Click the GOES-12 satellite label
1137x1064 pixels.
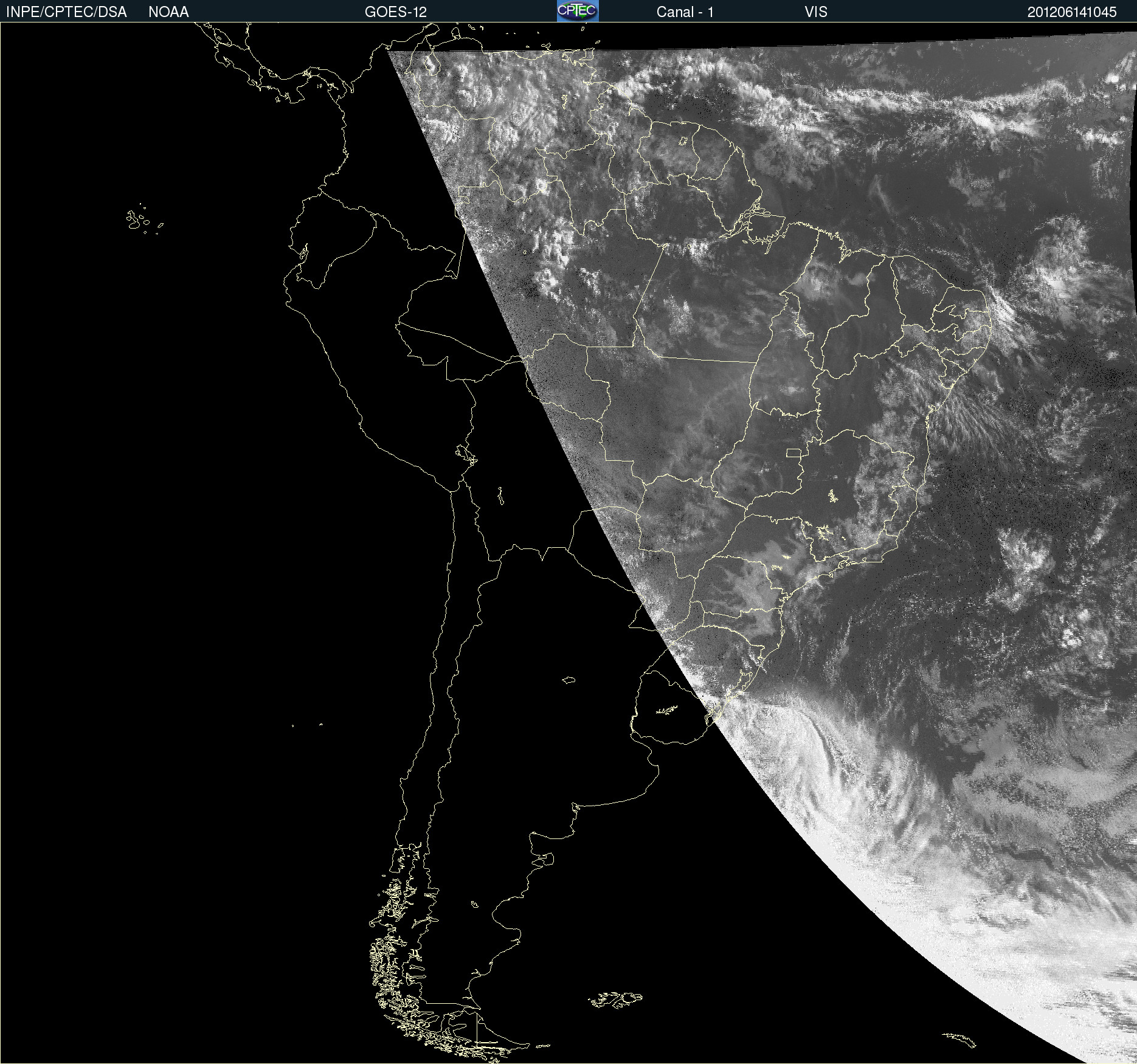[396, 12]
